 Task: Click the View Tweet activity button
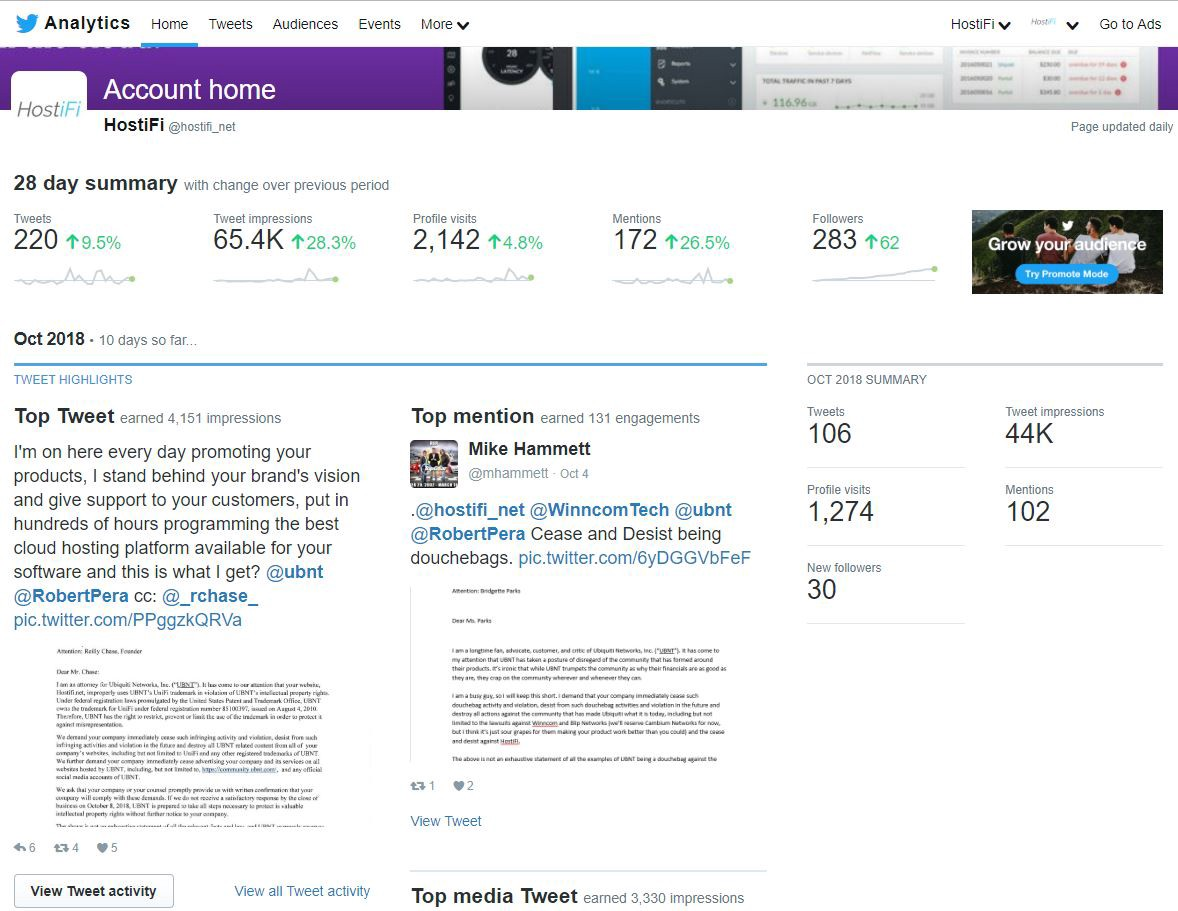[x=94, y=891]
